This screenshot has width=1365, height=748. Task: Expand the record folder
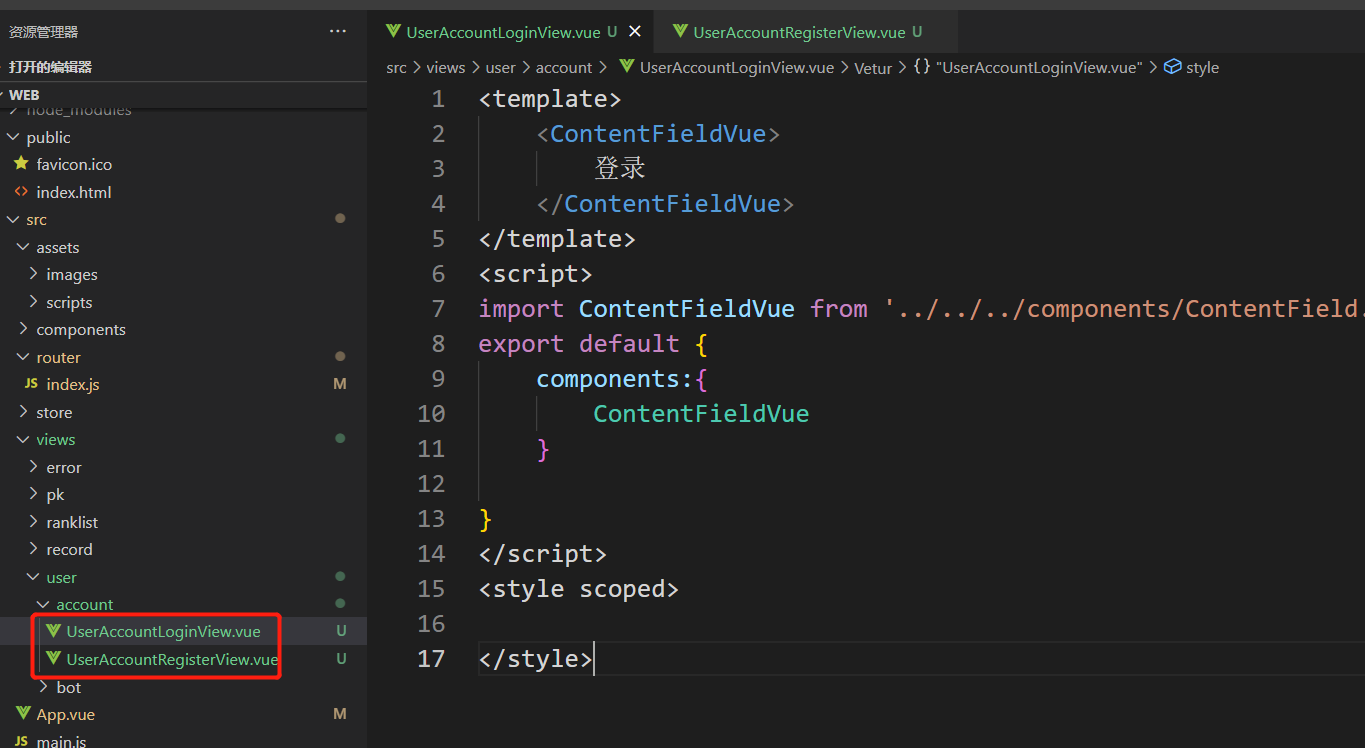33,549
